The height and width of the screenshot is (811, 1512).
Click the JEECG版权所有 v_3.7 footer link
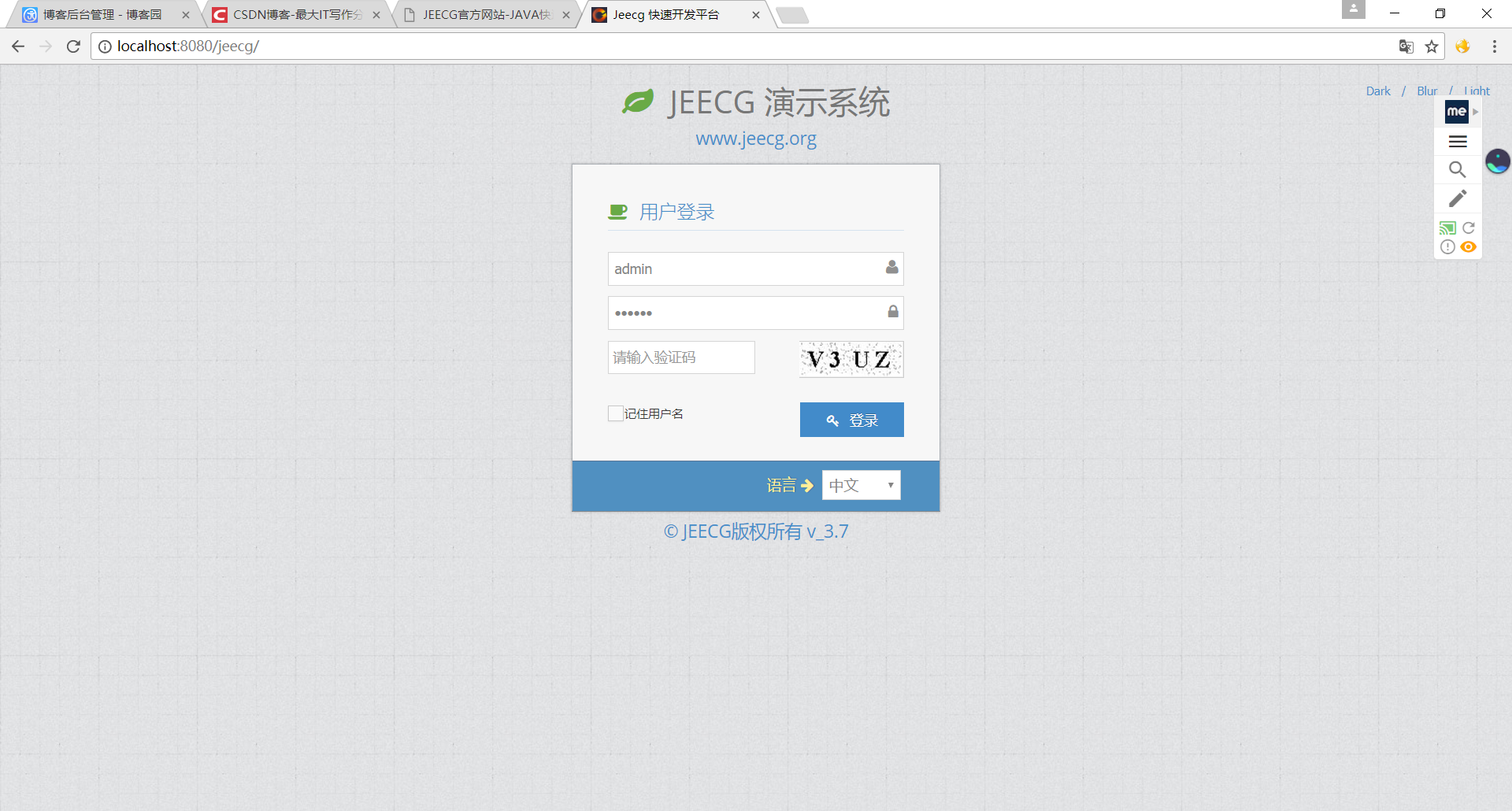[x=756, y=531]
